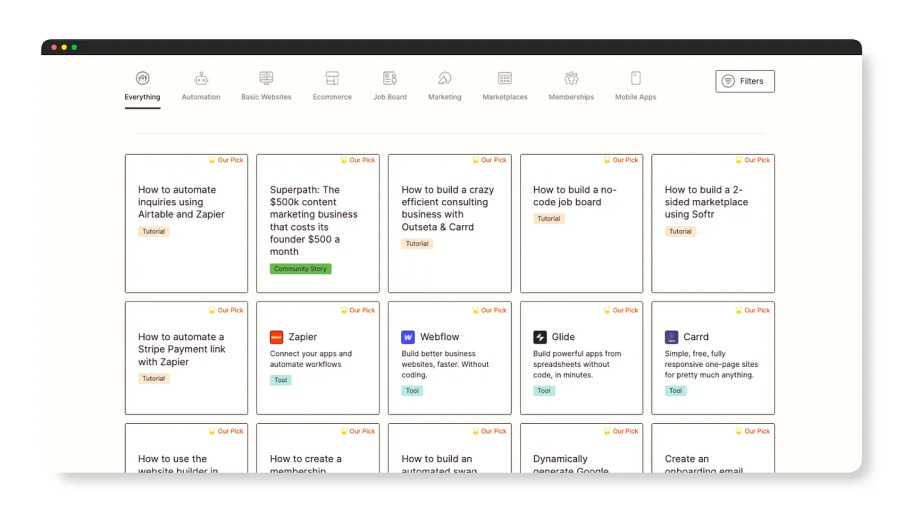Click the Glide logo icon
The width and height of the screenshot is (904, 512).
[540, 337]
